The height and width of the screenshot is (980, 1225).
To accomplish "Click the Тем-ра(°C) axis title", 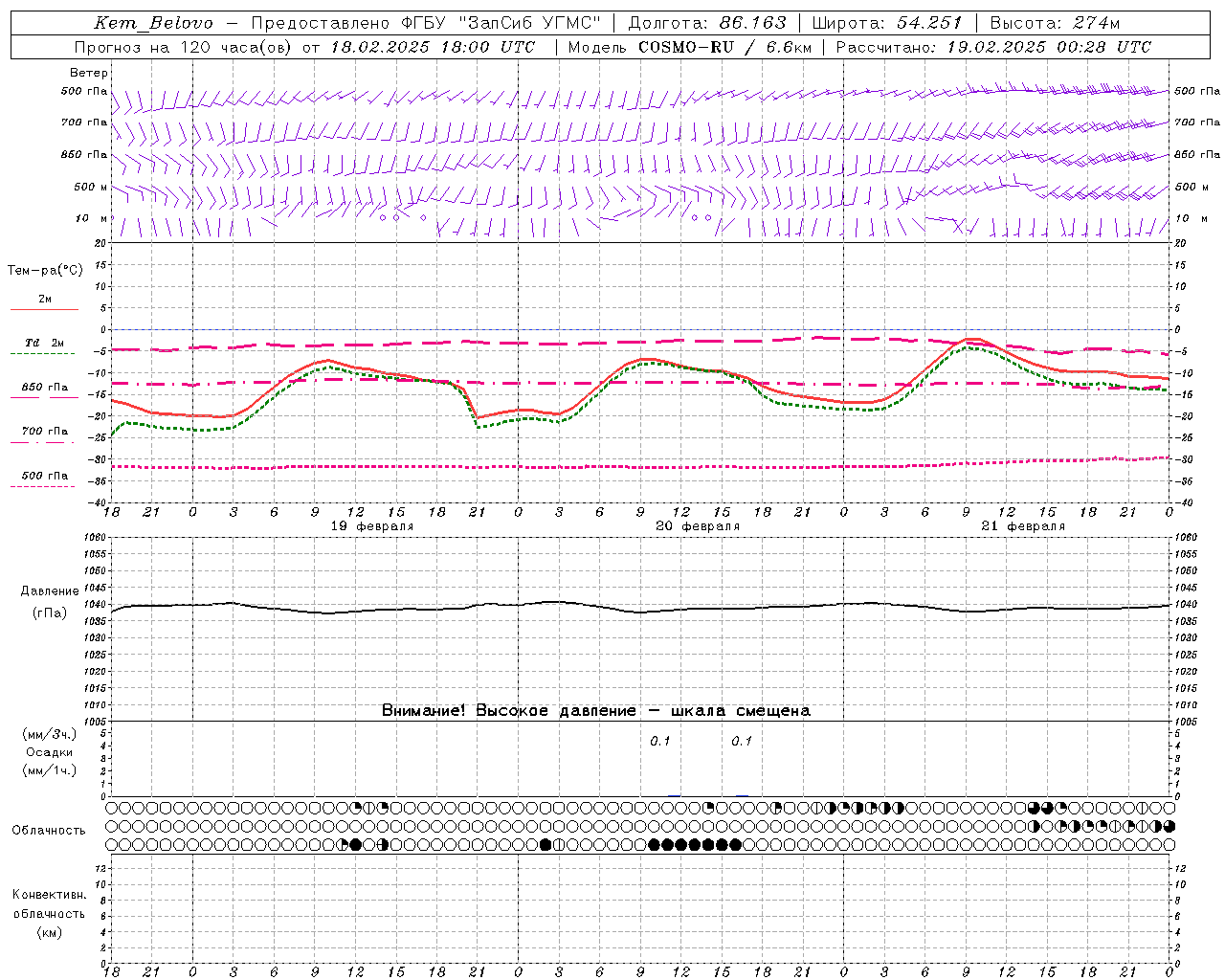I will [x=45, y=271].
